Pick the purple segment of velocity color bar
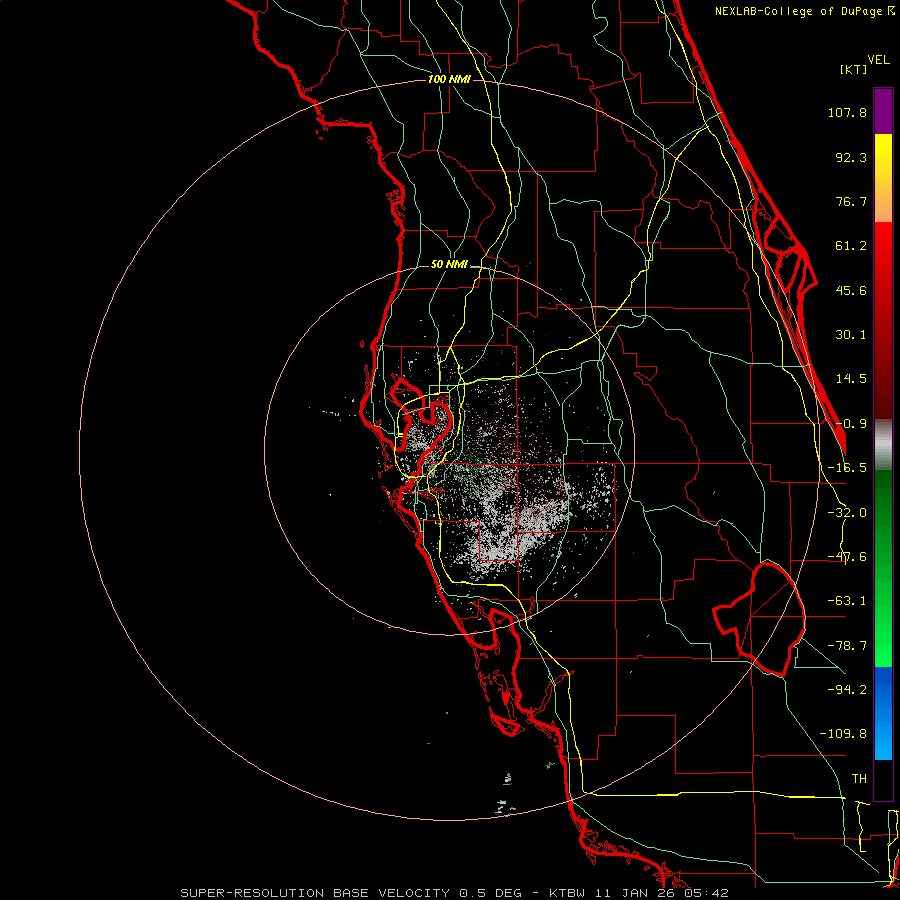900x900 pixels. point(883,111)
